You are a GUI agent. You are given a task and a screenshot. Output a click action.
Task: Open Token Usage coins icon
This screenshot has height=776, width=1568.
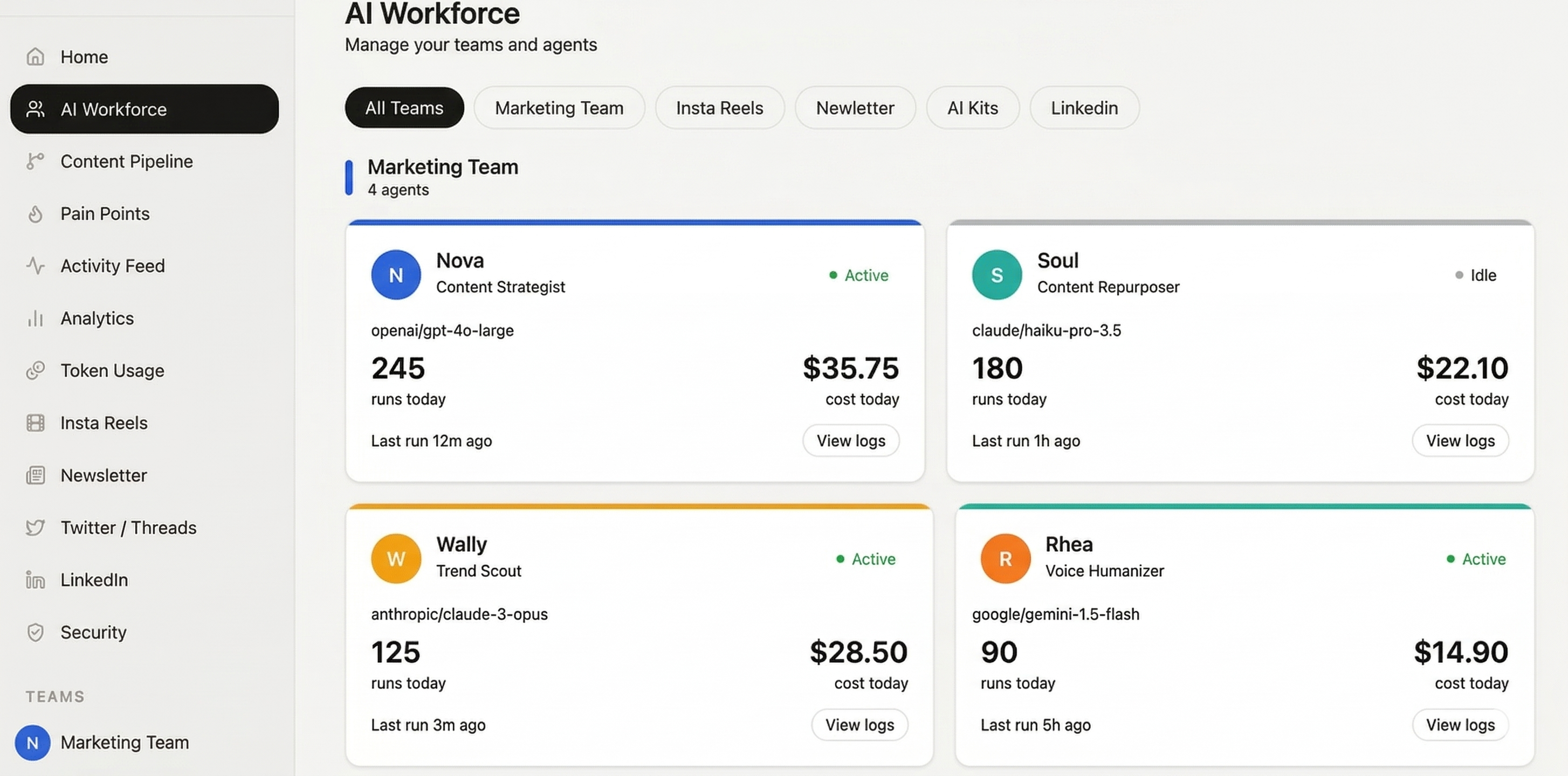35,370
